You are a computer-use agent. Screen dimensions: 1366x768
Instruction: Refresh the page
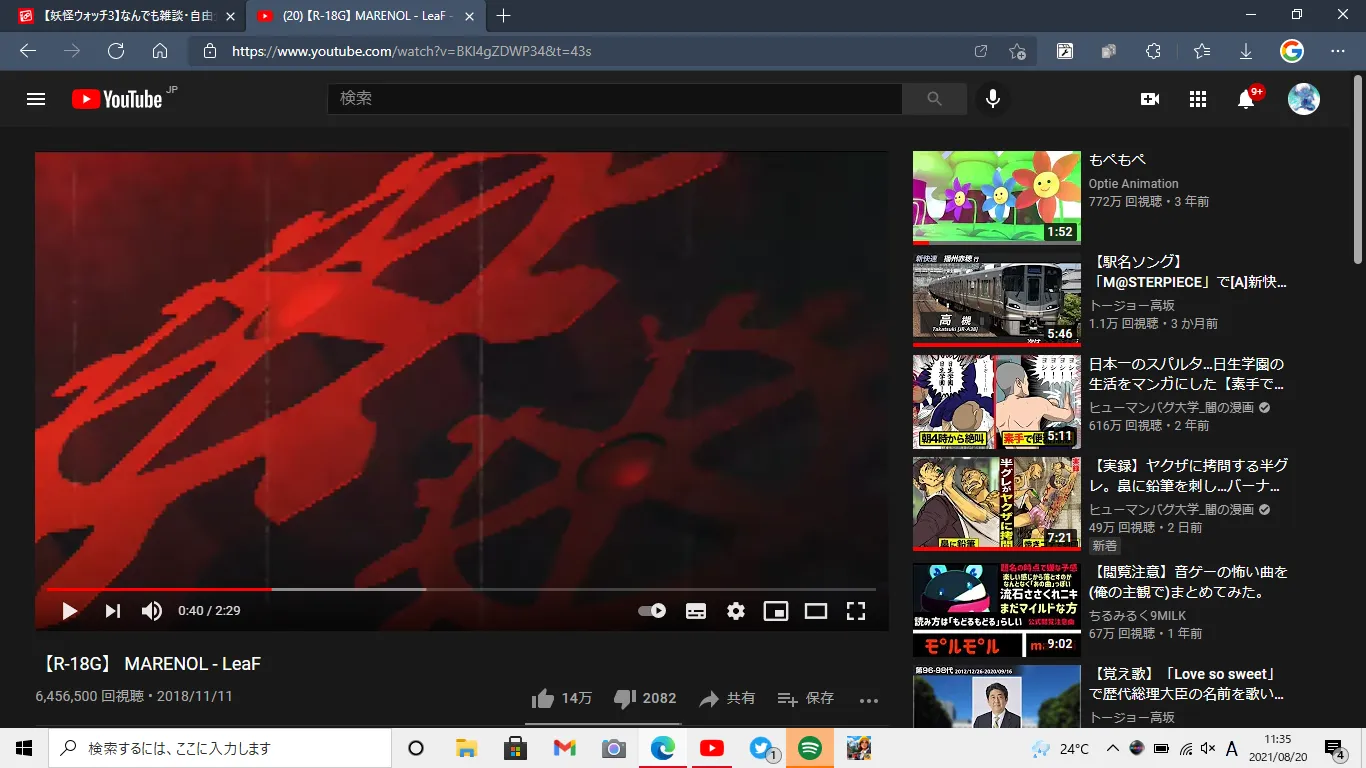point(116,51)
